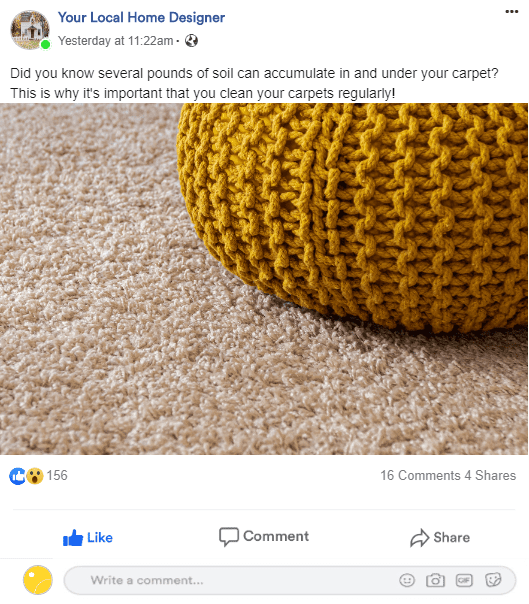Viewport: 529px width, 604px height.
Task: Open the 16 Comments list
Action: [420, 475]
